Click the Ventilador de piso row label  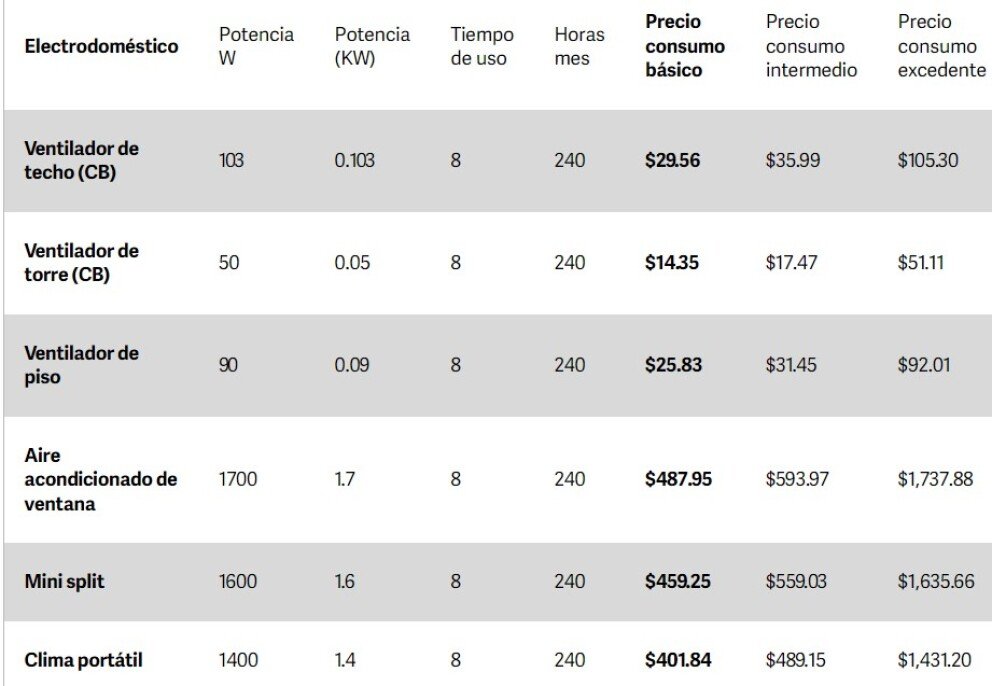click(81, 365)
